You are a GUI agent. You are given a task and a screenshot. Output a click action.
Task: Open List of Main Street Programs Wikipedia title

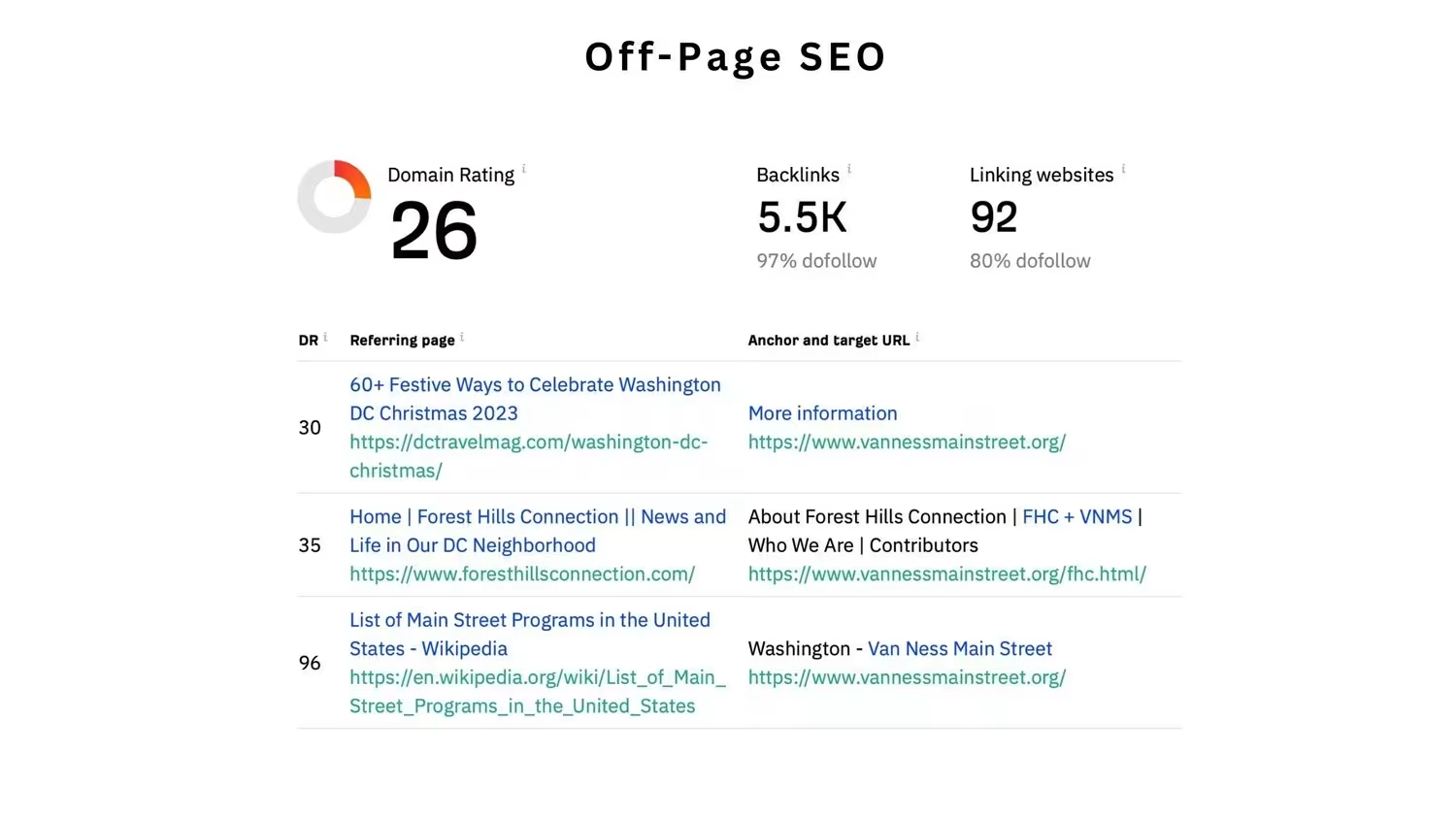click(530, 634)
